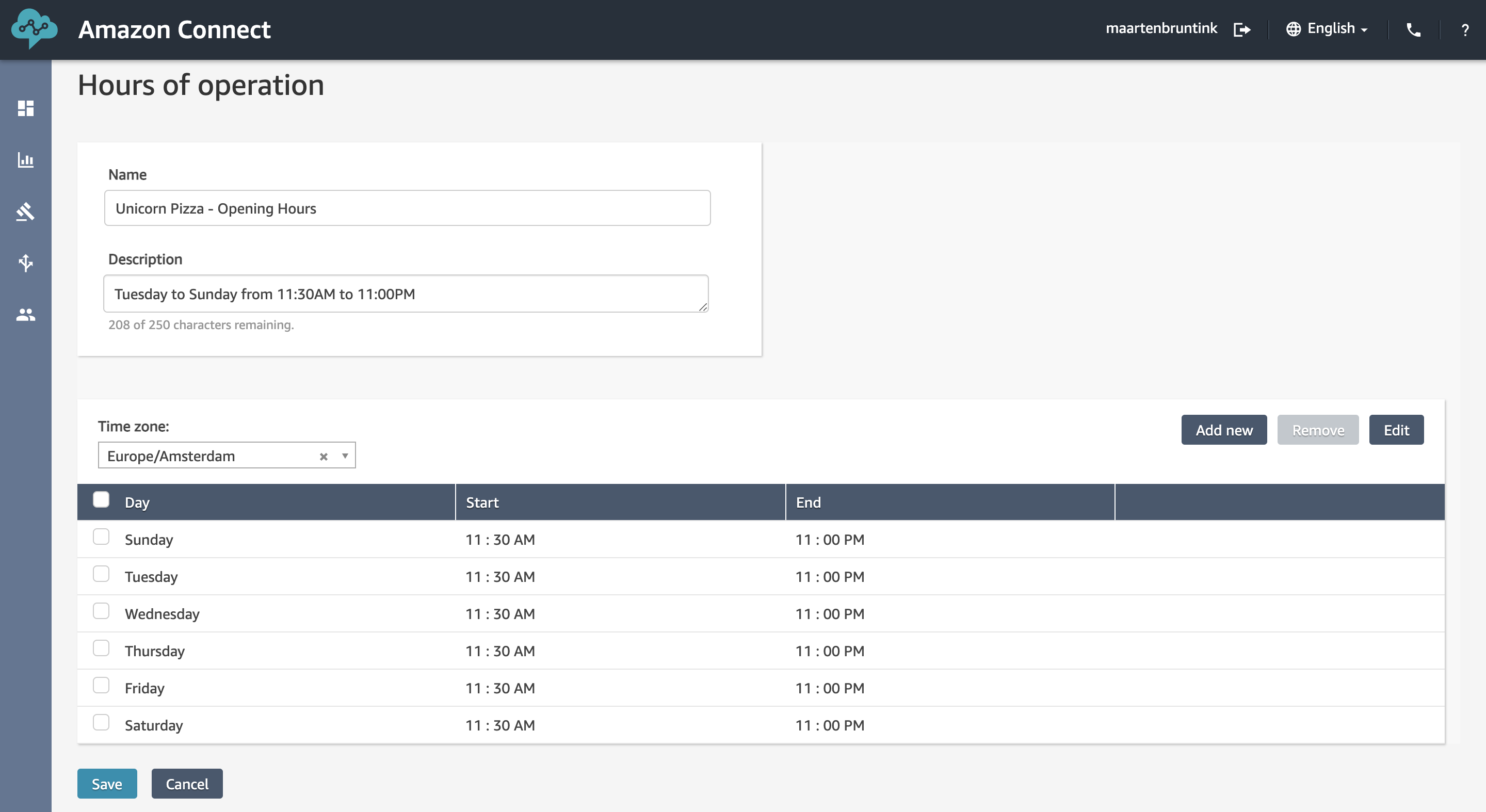
Task: Click the End column header
Action: pyautogui.click(x=808, y=502)
